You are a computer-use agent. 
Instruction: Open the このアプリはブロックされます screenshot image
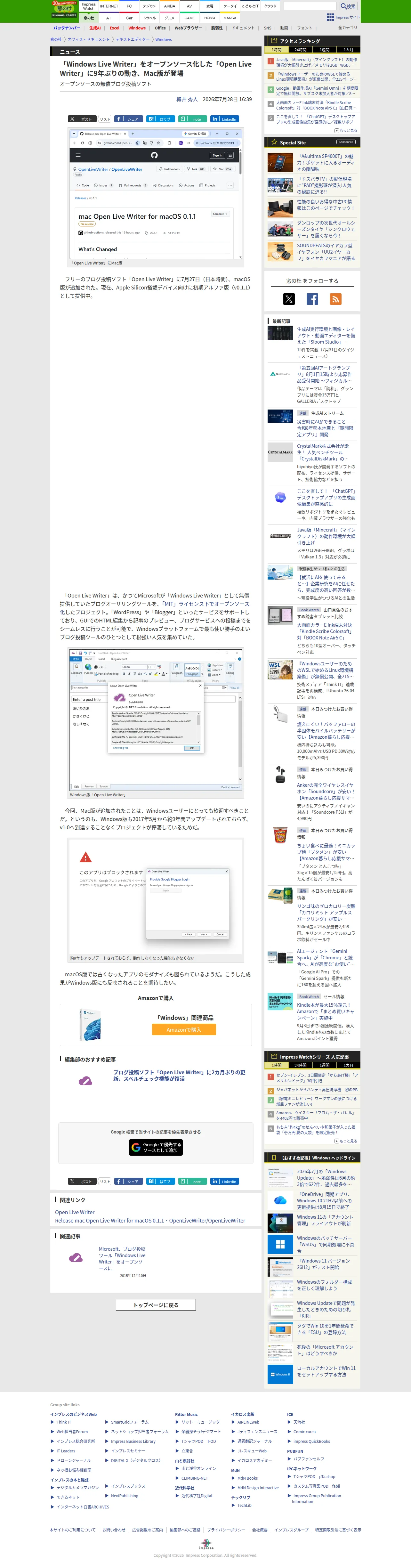(x=156, y=897)
